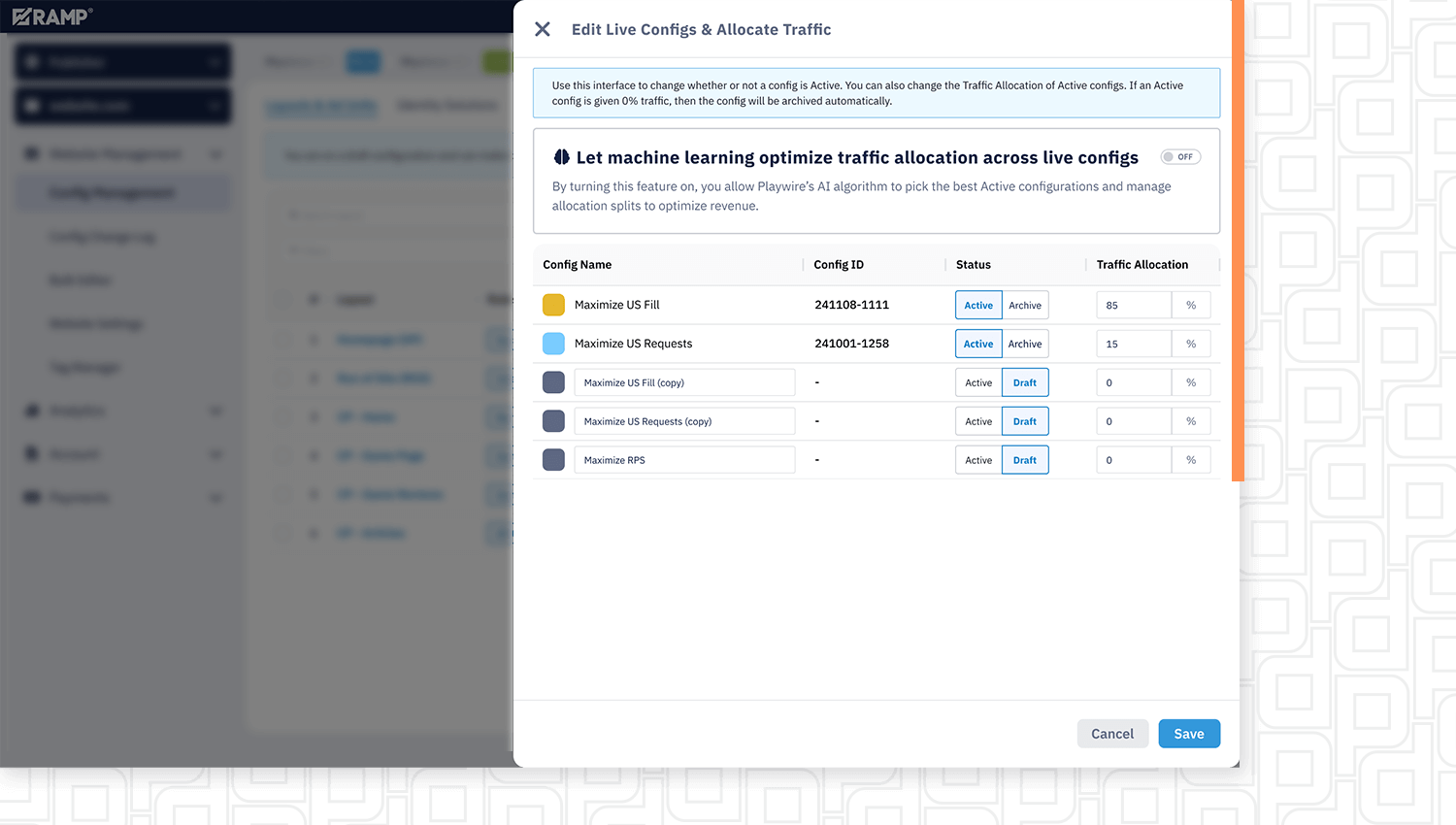Set Maximize US Requests status to Active
Image resolution: width=1456 pixels, height=825 pixels.
(x=978, y=344)
